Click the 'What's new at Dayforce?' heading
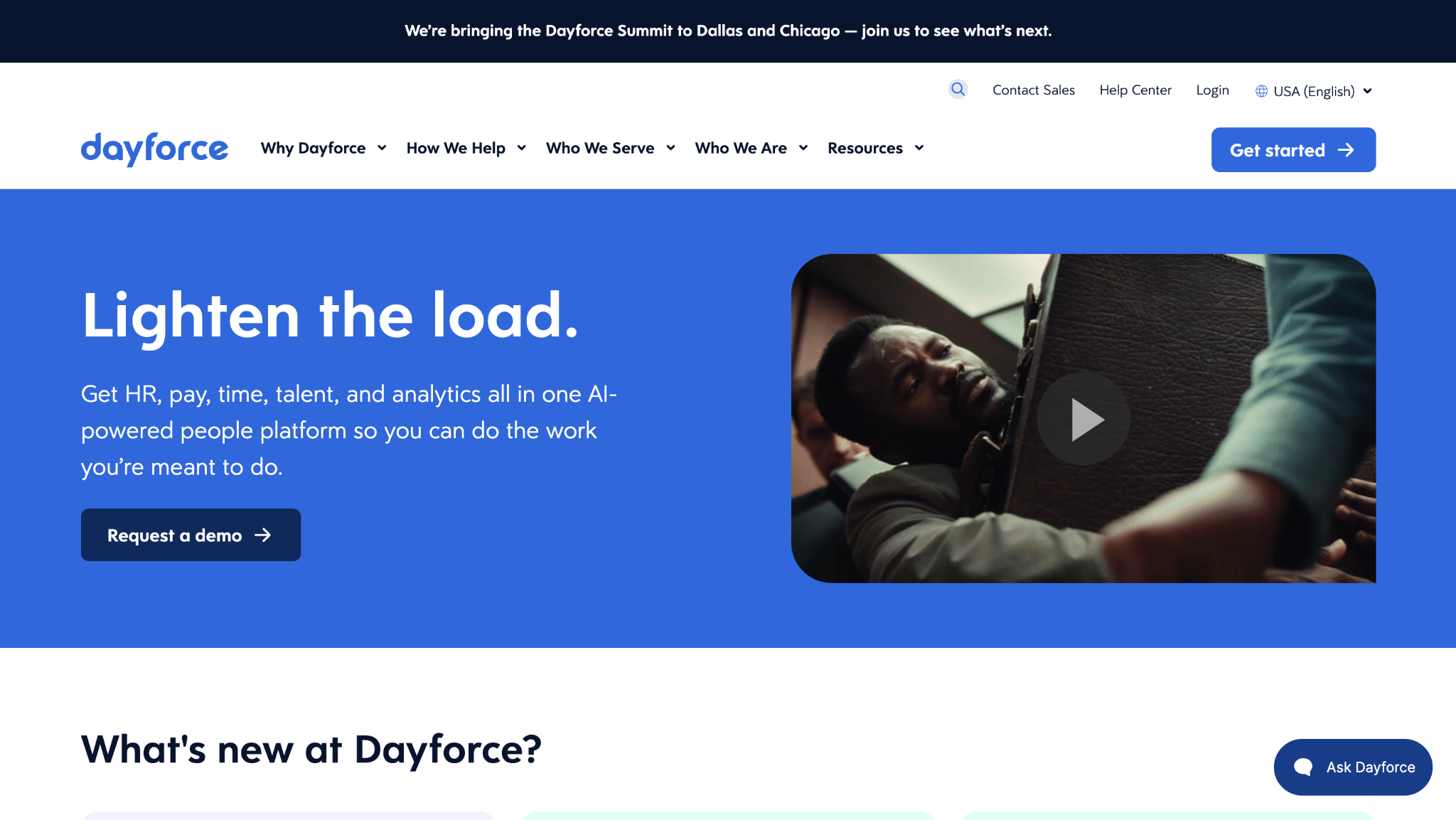 pos(311,750)
